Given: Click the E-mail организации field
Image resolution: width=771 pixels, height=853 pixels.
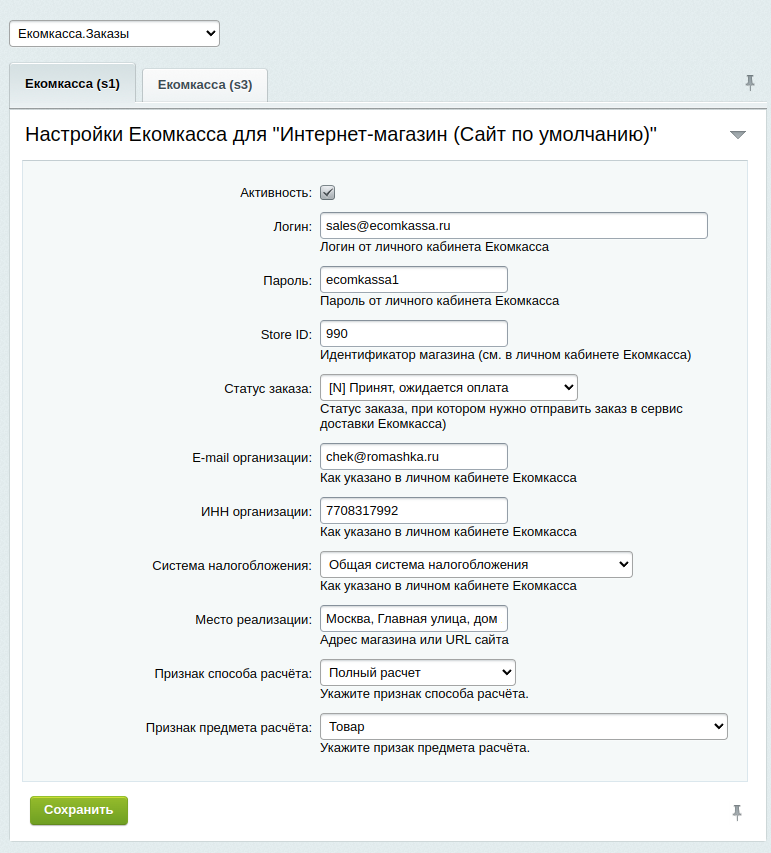Looking at the screenshot, I should tap(414, 456).
